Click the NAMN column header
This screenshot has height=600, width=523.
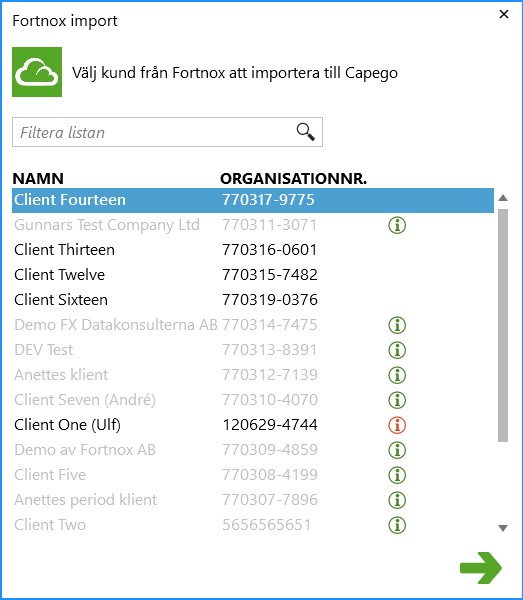(38, 179)
